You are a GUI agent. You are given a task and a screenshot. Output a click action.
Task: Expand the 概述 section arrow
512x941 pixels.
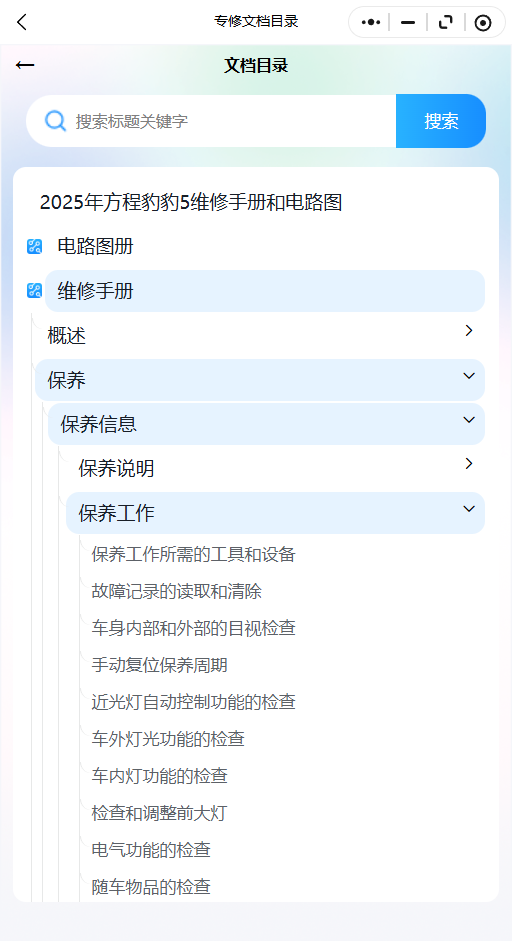click(x=469, y=331)
